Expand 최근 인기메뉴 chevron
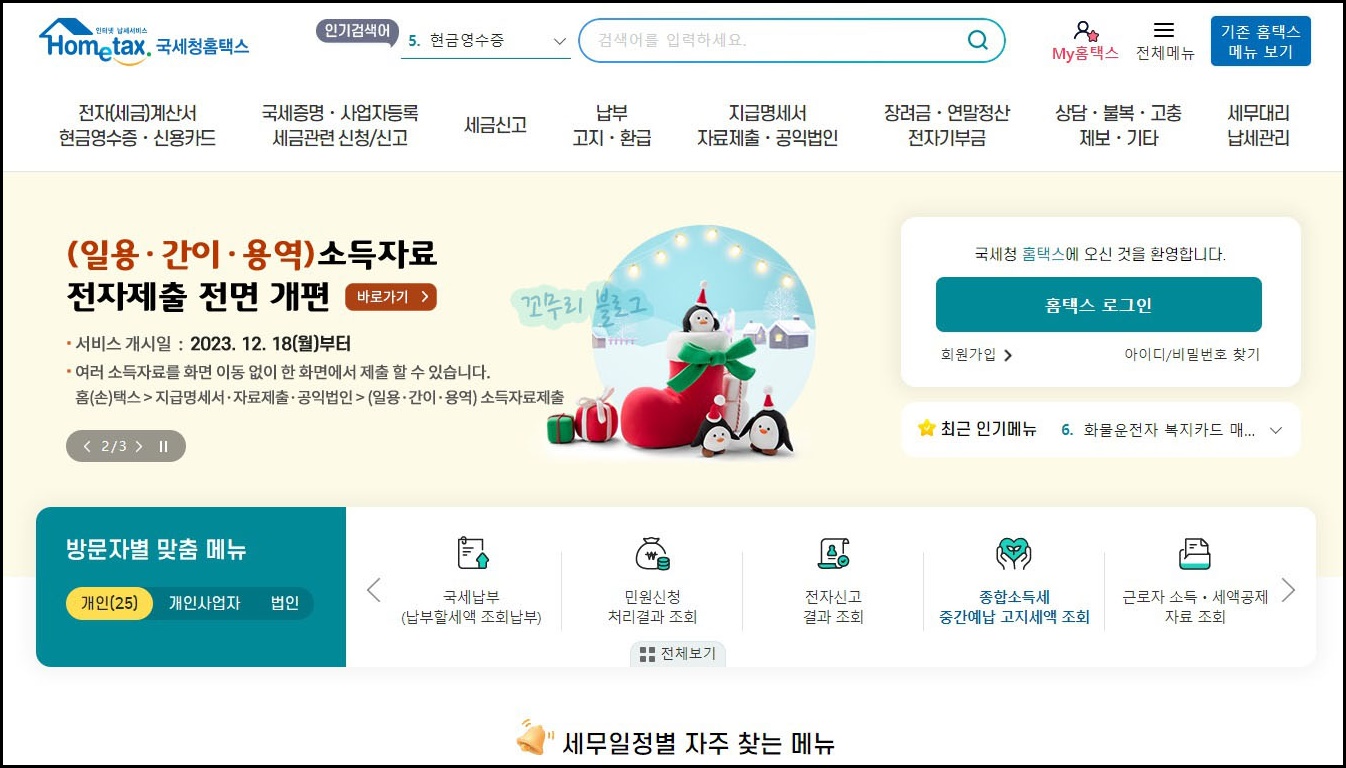This screenshot has height=768, width=1346. (1275, 430)
